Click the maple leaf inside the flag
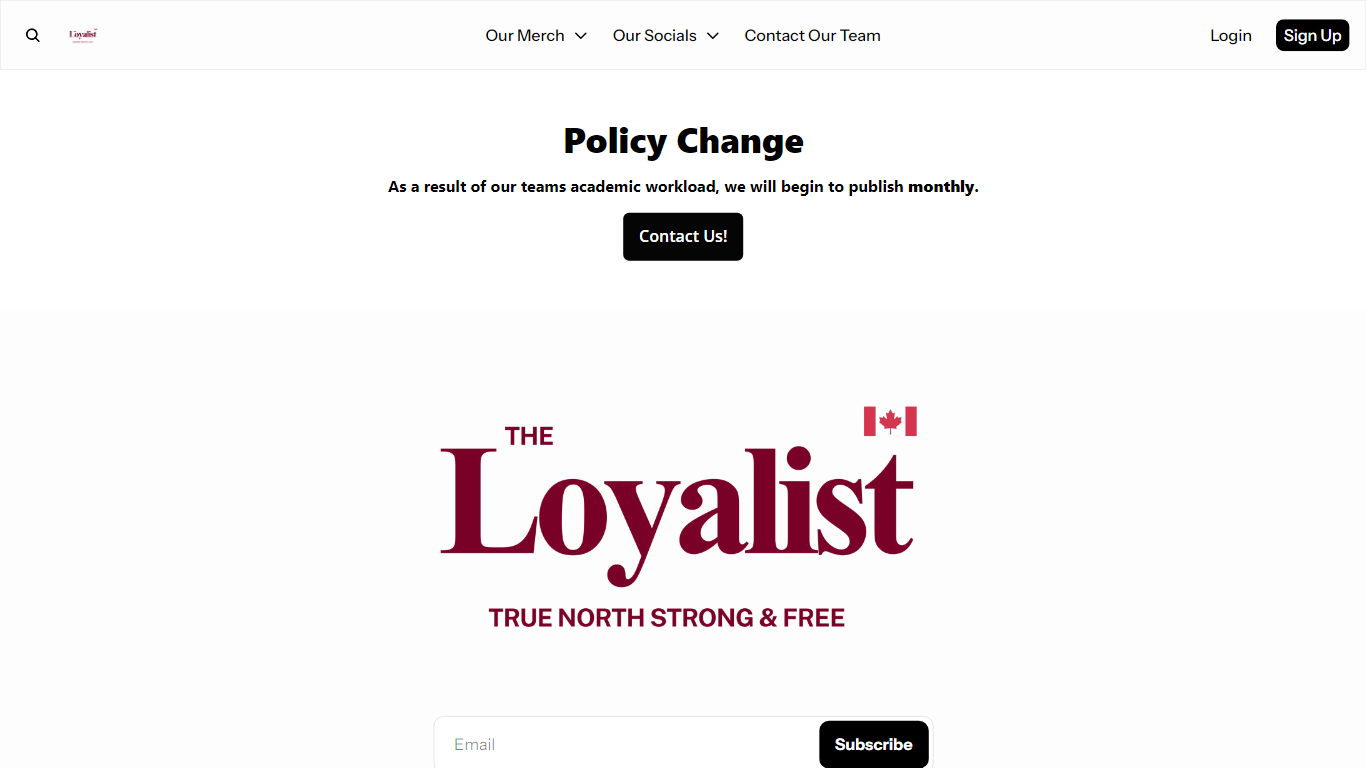 (x=890, y=421)
